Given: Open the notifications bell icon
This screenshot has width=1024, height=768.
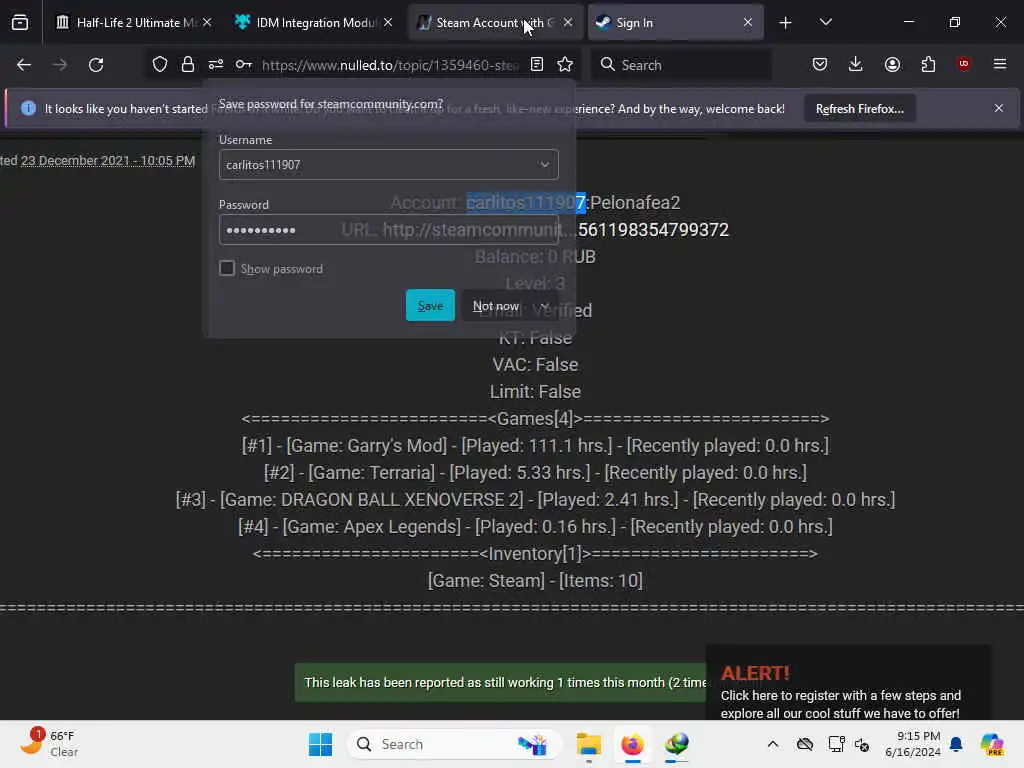Looking at the screenshot, I should coord(956,744).
